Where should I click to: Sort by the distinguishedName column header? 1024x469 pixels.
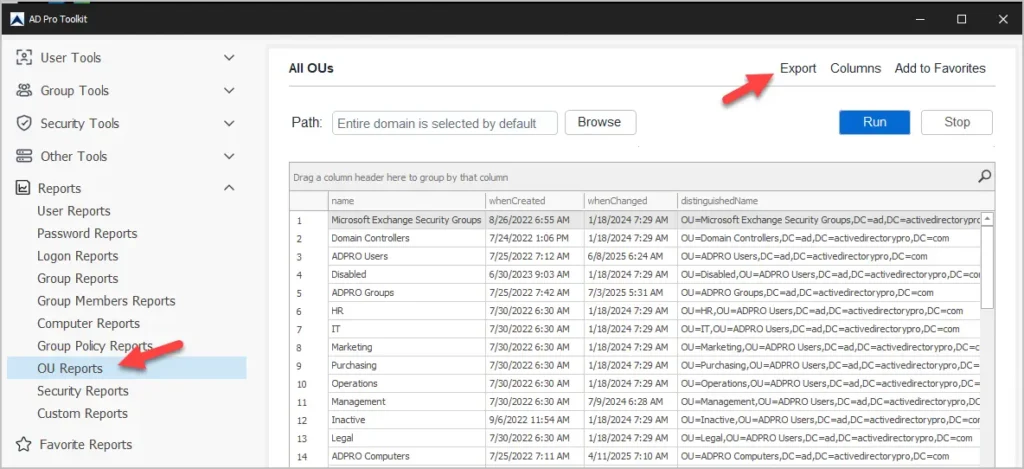tap(836, 201)
